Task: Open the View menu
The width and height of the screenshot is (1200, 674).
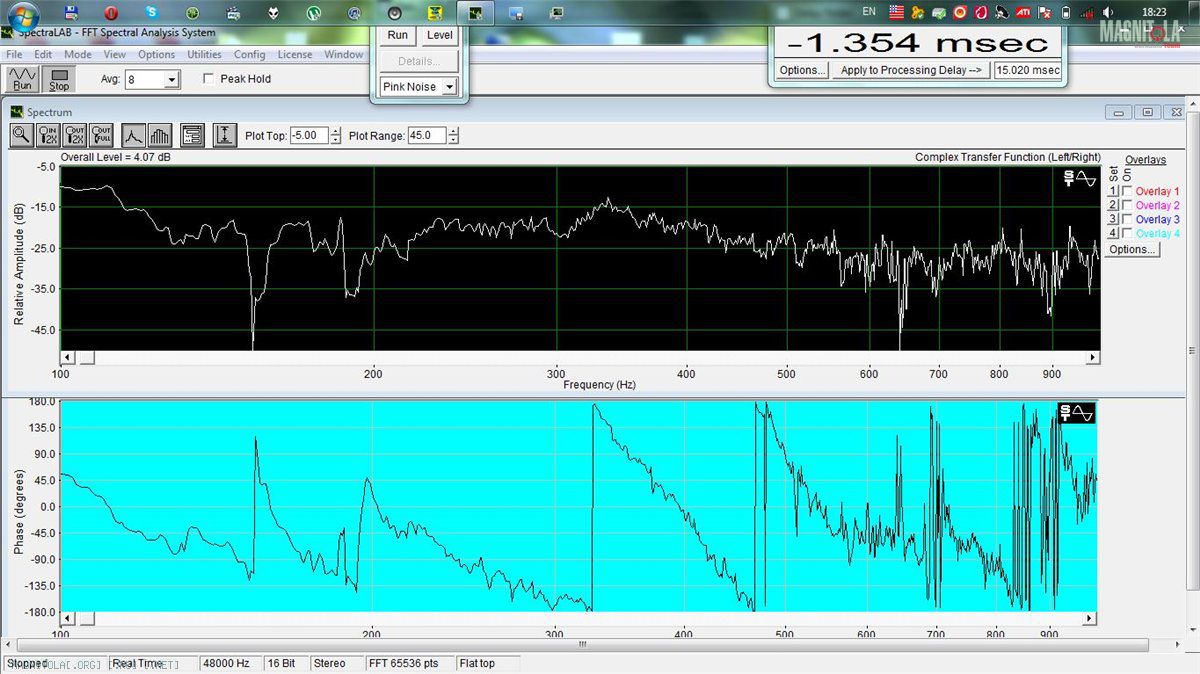Action: [115, 55]
